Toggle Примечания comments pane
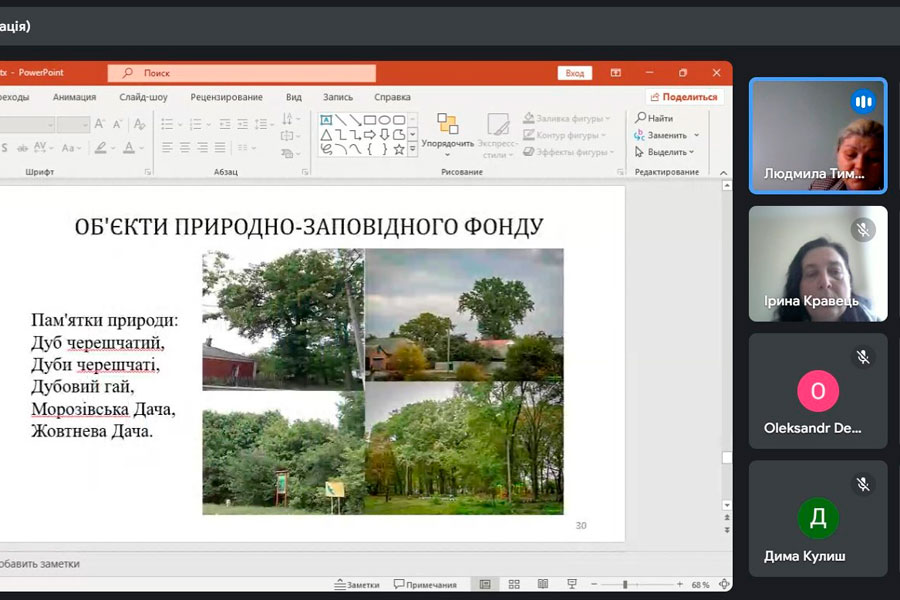Image resolution: width=900 pixels, height=600 pixels. pyautogui.click(x=425, y=585)
